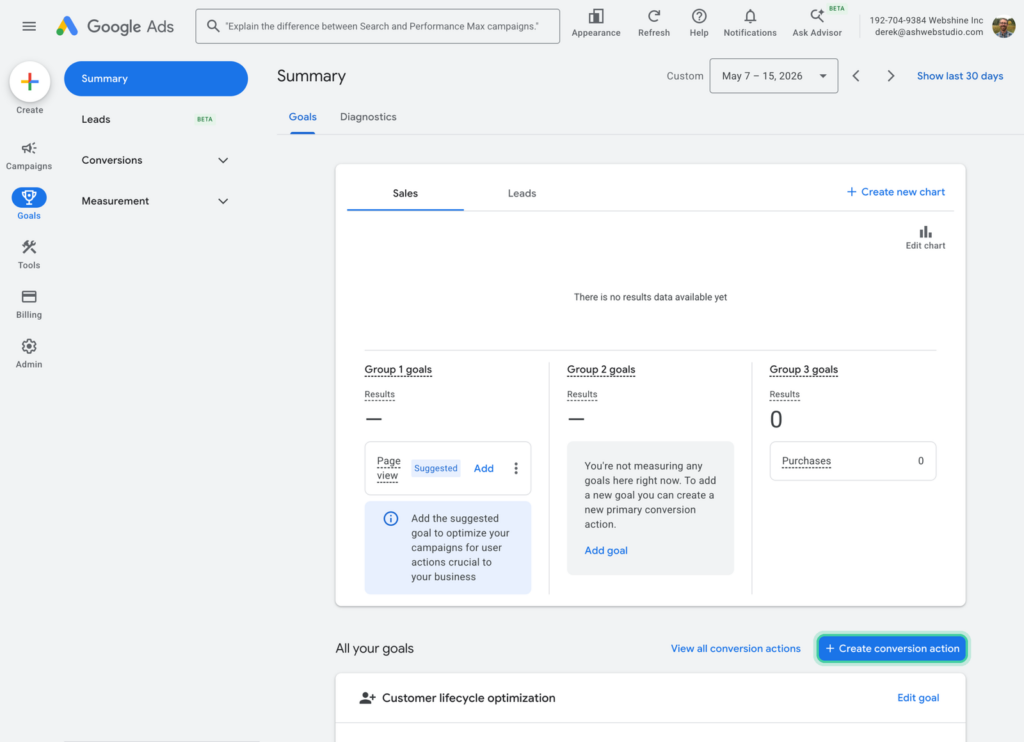Click Group 3 goals heading
1024x742 pixels.
803,370
